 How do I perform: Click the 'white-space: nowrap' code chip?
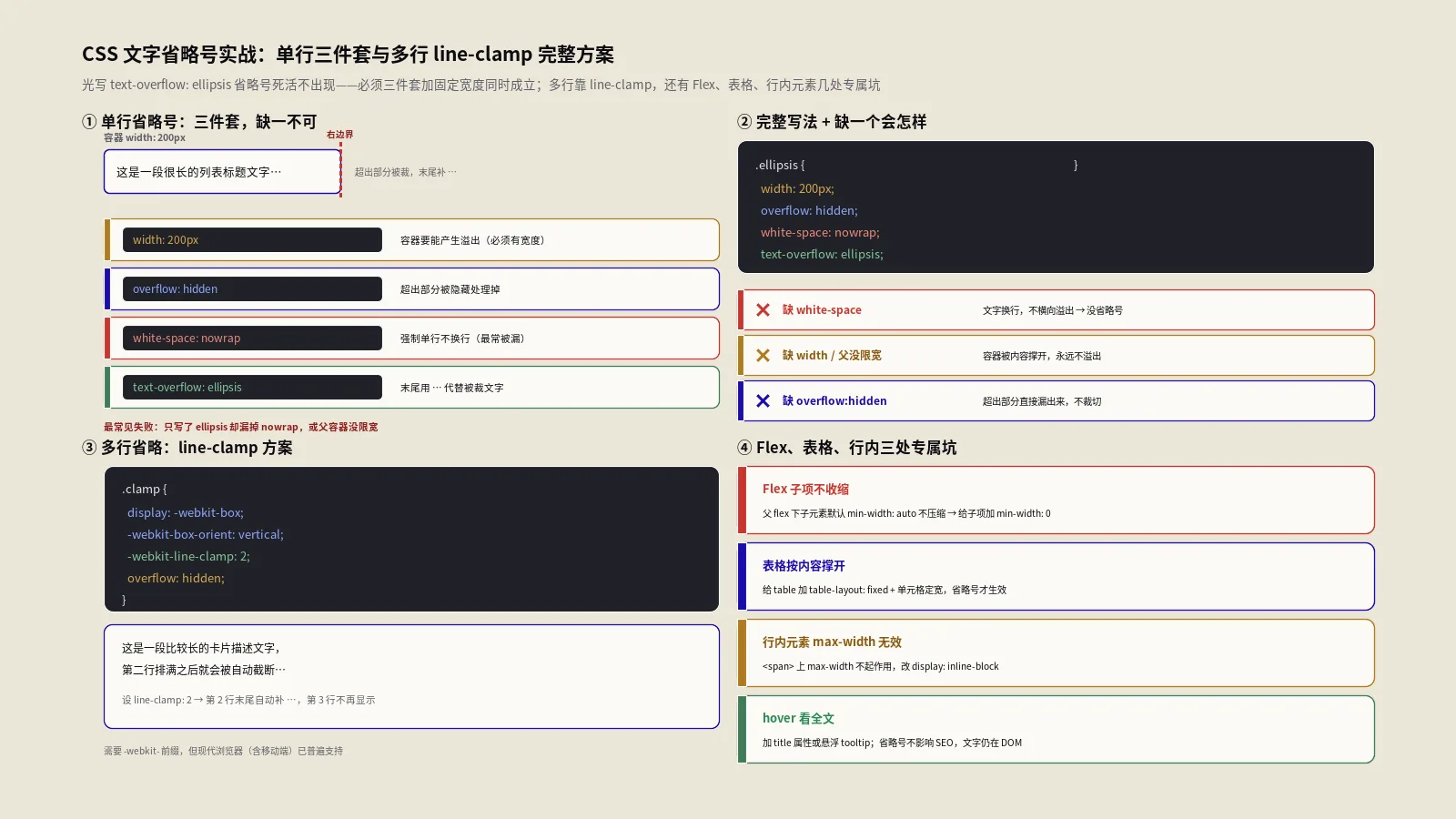coord(252,339)
